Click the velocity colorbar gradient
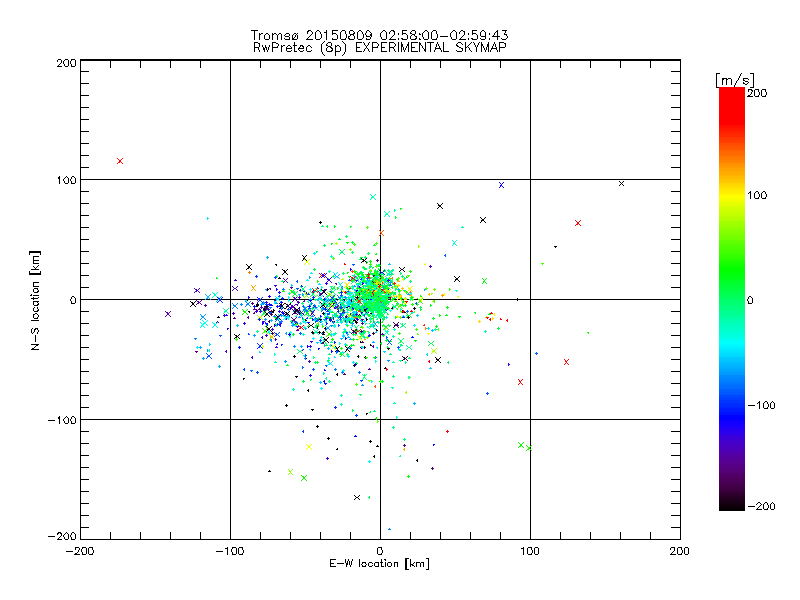 click(732, 298)
